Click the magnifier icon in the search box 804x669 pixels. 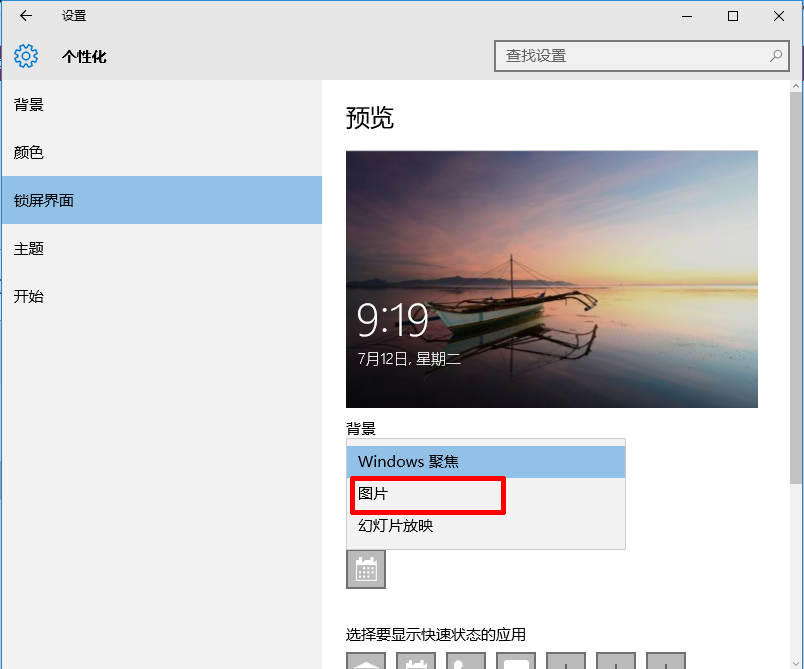(x=776, y=56)
